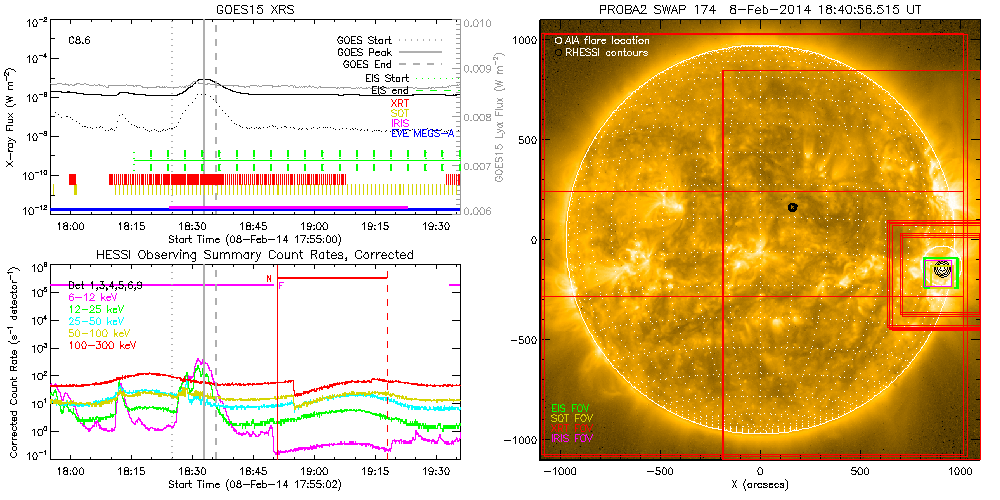1000x500 pixels.
Task: Click the 'SOT FOV' legend label
Action: click(x=570, y=417)
